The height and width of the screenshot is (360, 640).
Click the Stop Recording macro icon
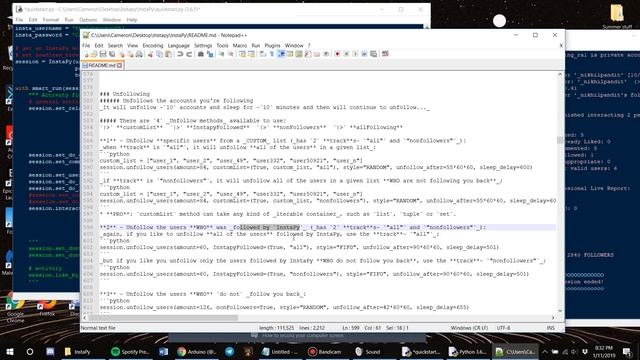pyautogui.click(x=346, y=54)
